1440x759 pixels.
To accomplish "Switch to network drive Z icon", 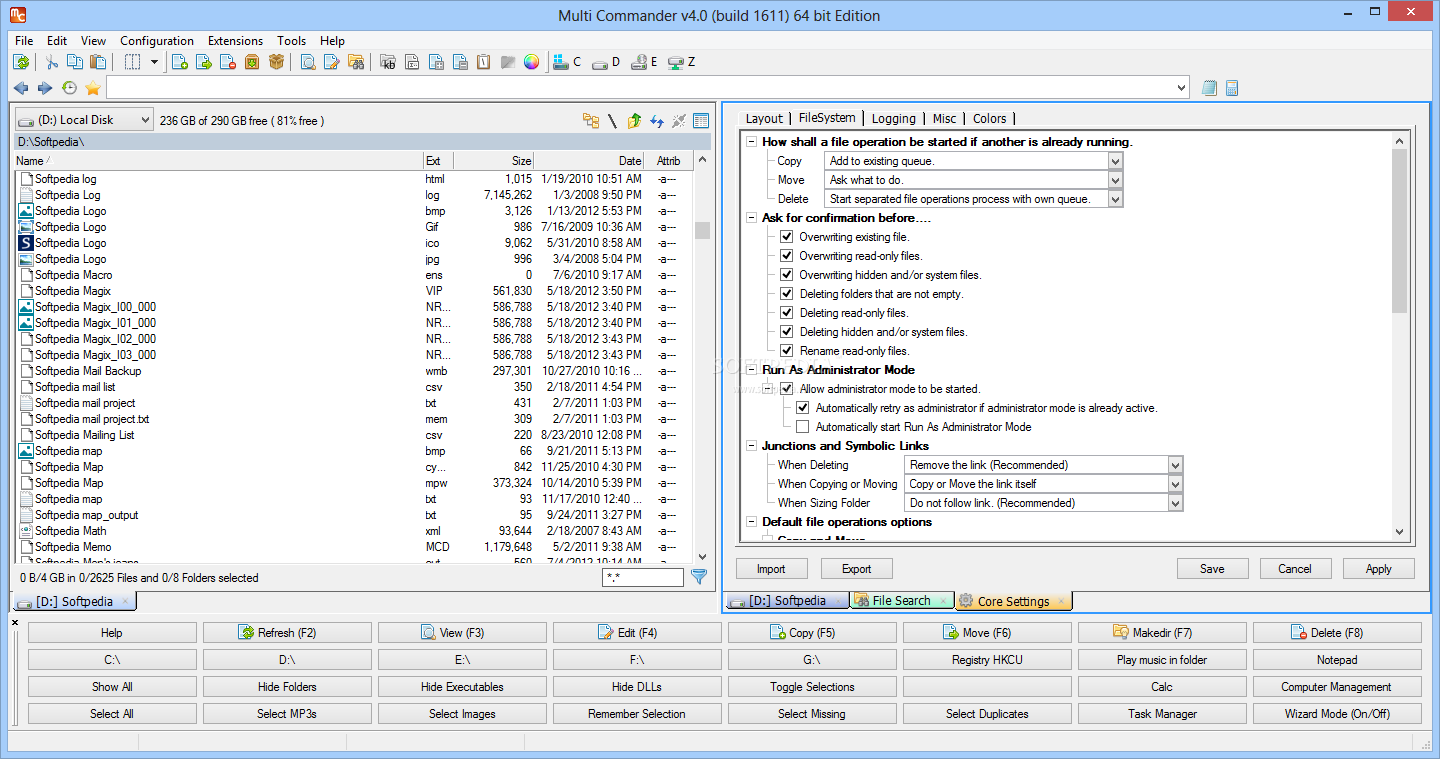I will pos(683,62).
